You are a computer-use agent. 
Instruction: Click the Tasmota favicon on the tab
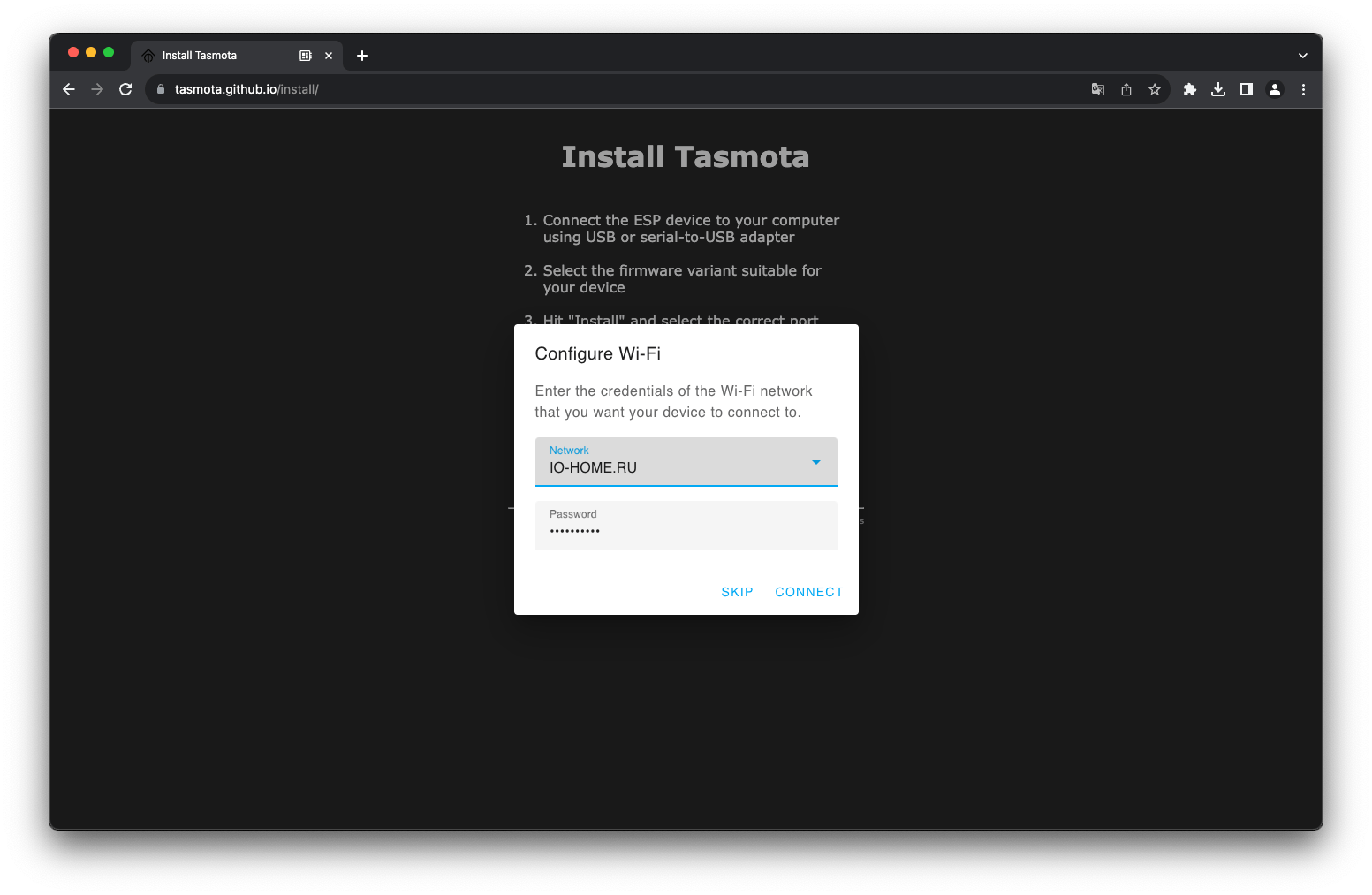click(147, 55)
